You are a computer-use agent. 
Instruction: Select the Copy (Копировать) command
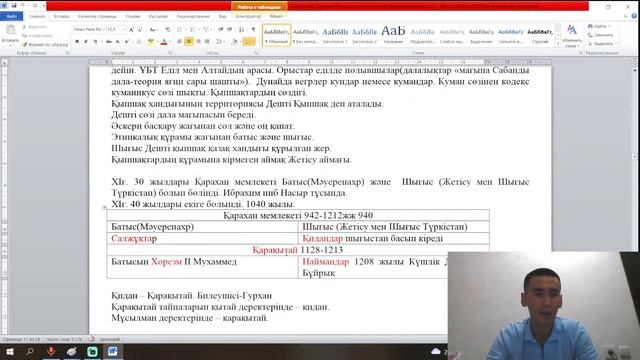(x=38, y=36)
